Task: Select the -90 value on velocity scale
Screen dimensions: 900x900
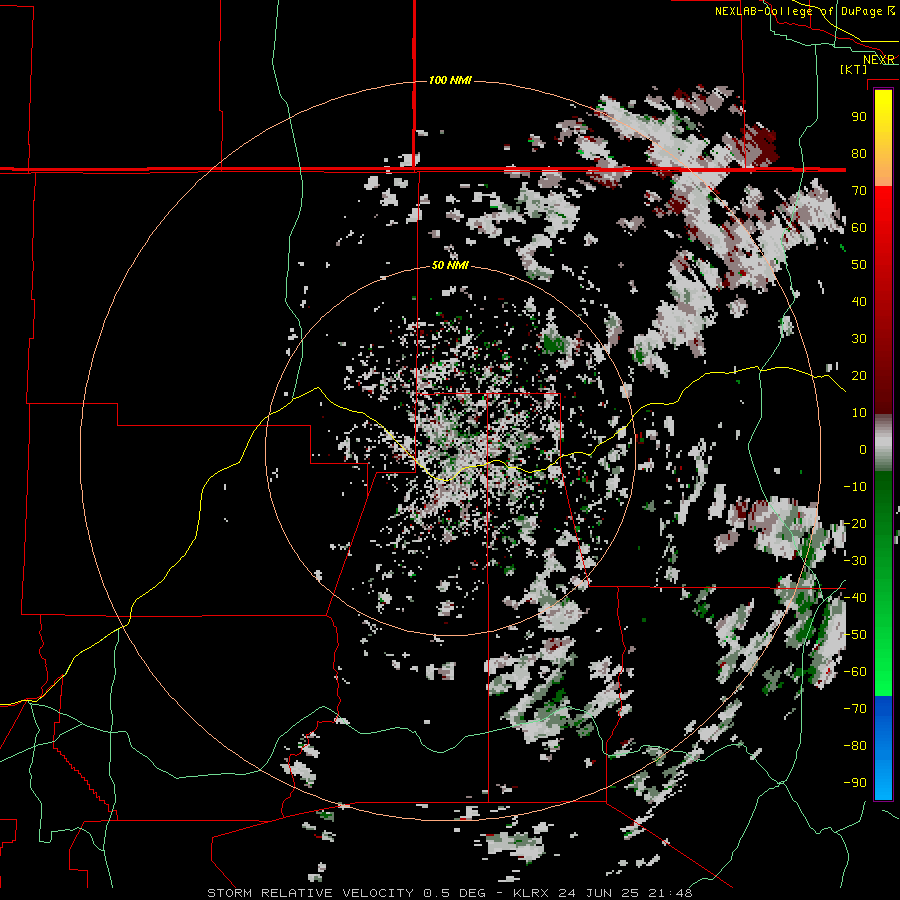Action: [855, 783]
